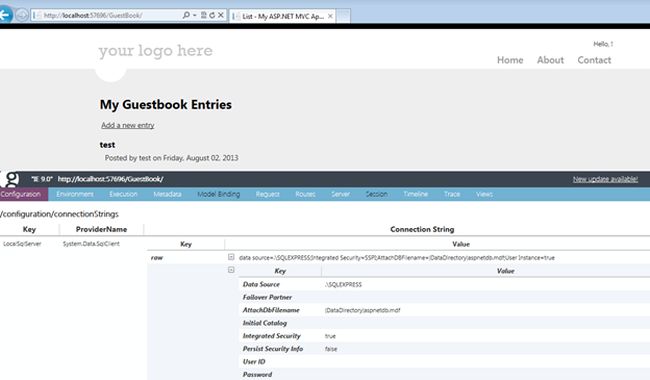
Task: Open the Routes tab
Action: click(x=305, y=194)
